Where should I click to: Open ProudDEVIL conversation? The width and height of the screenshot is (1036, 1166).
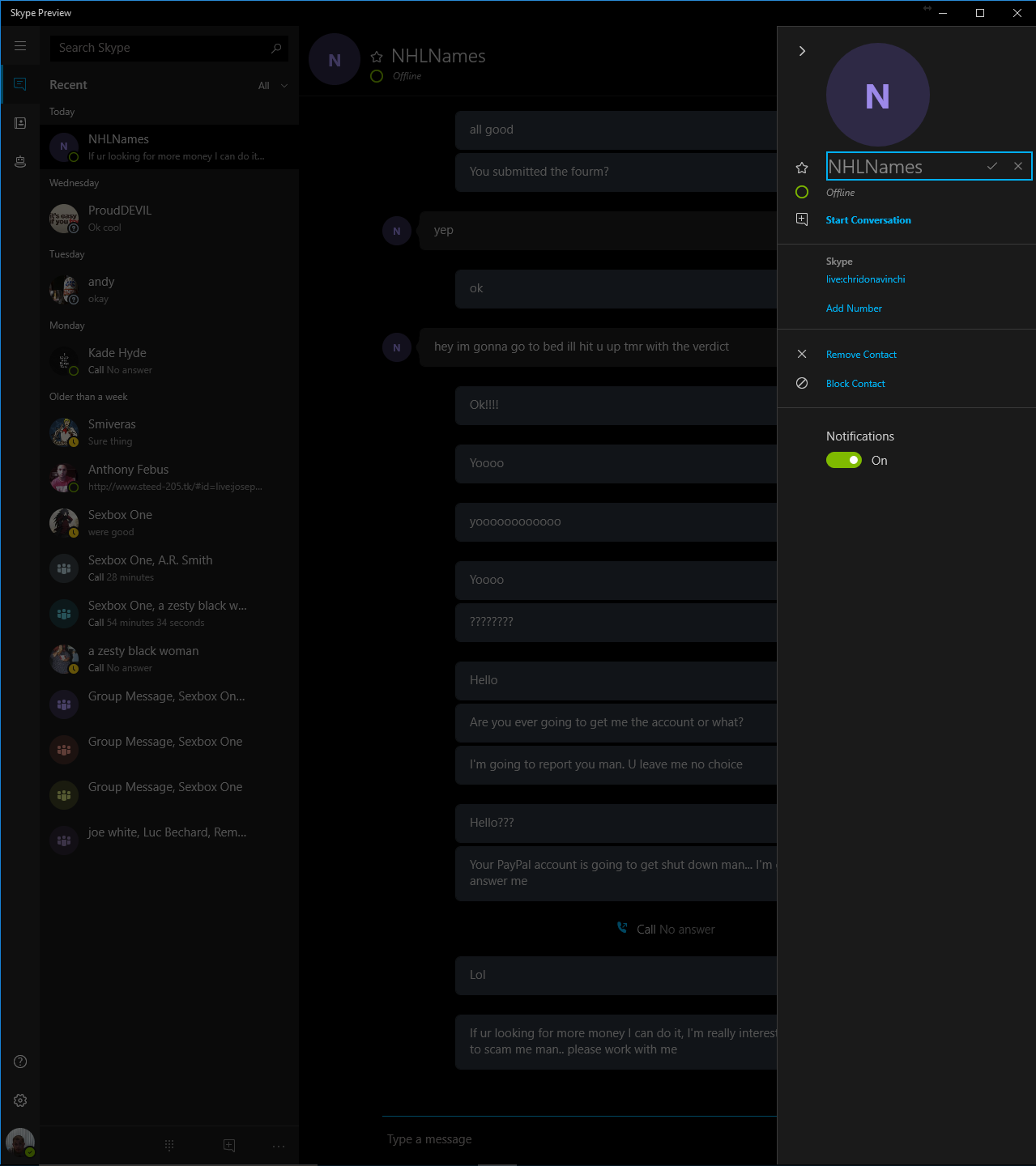(169, 218)
